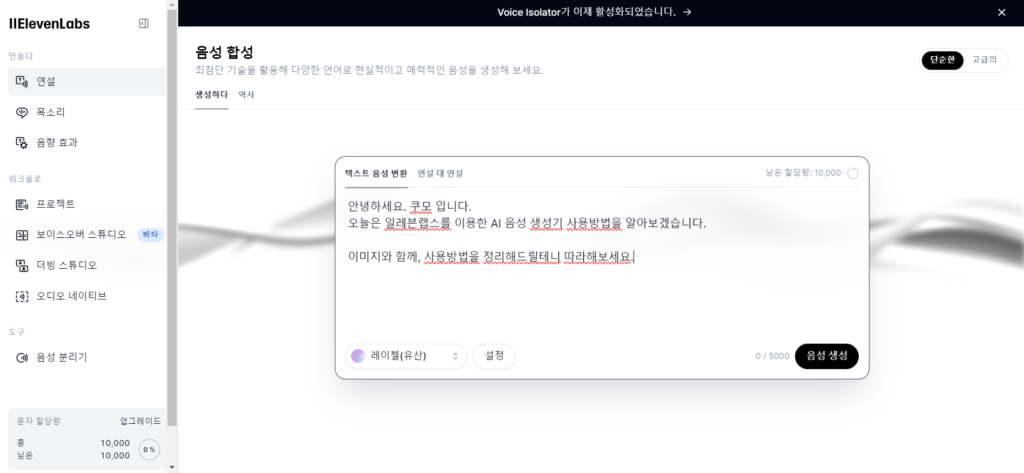Click inside the speech text area
Screen dimensions: 1024x473
(601, 261)
